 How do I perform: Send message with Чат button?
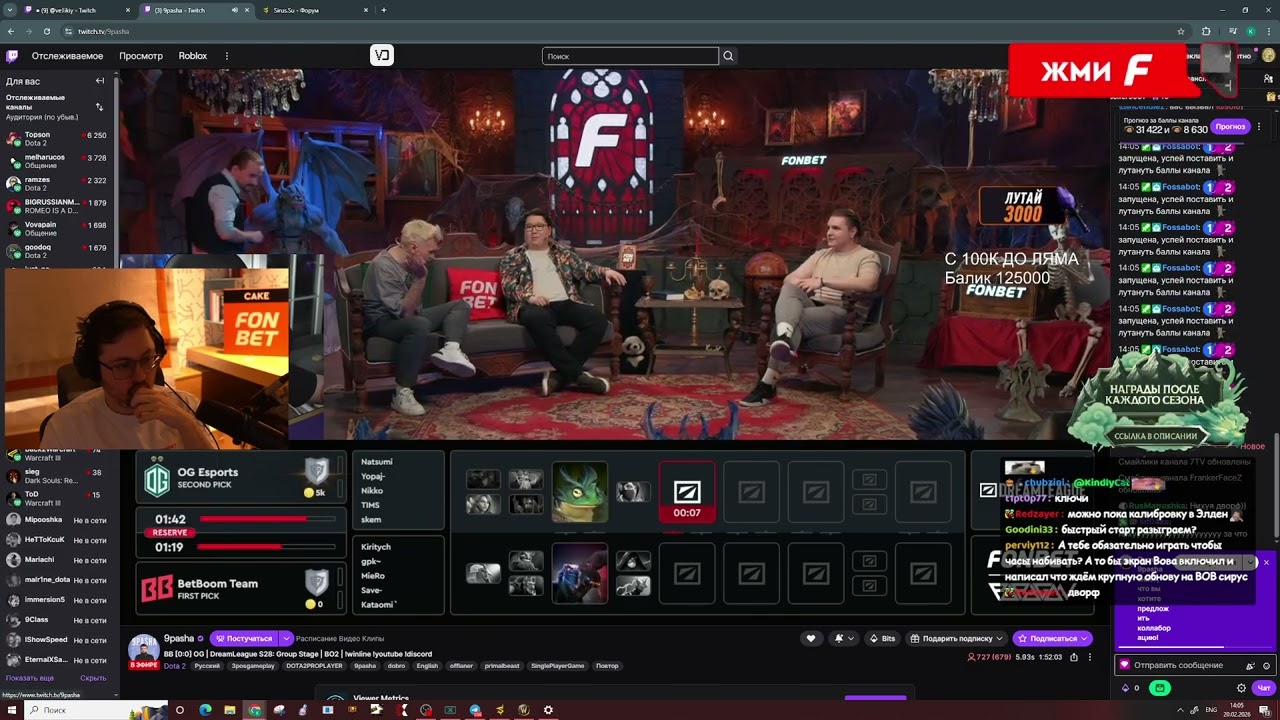tap(1264, 688)
